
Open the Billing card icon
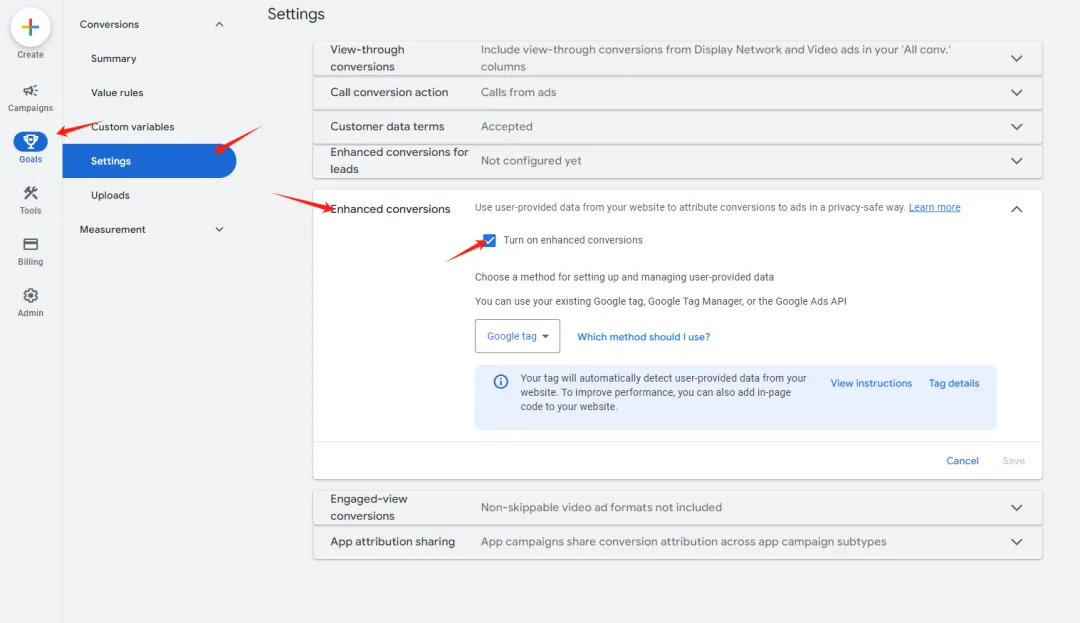click(30, 244)
